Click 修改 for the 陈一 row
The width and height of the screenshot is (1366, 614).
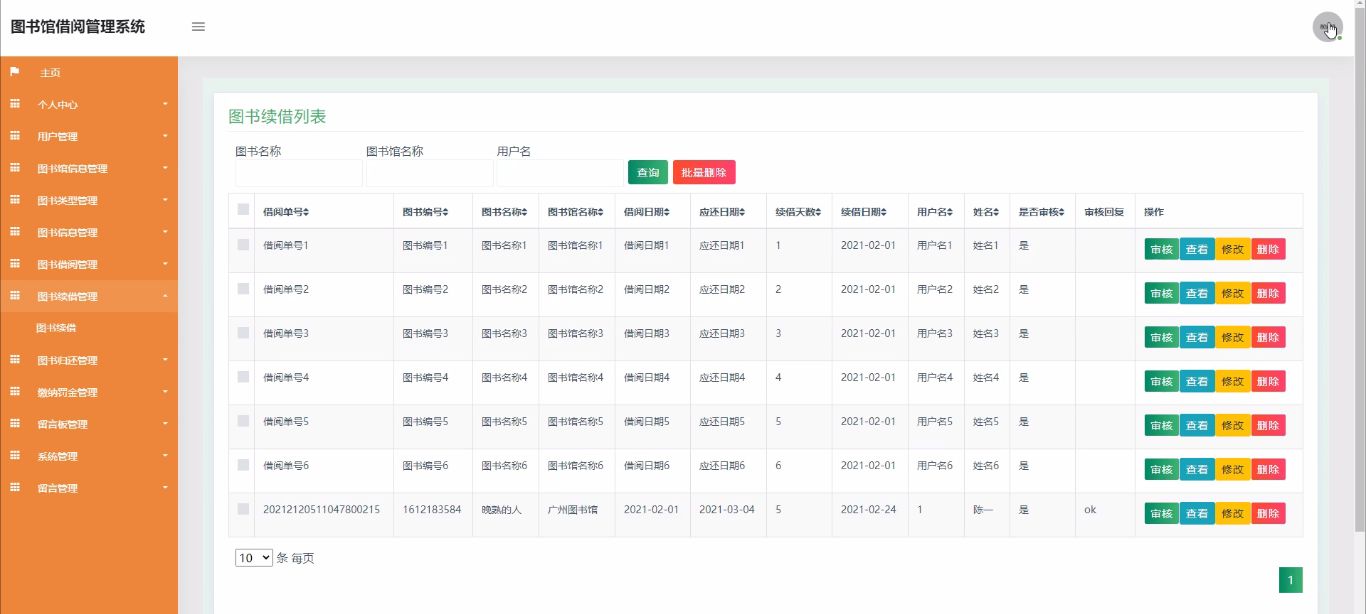[x=1233, y=513]
